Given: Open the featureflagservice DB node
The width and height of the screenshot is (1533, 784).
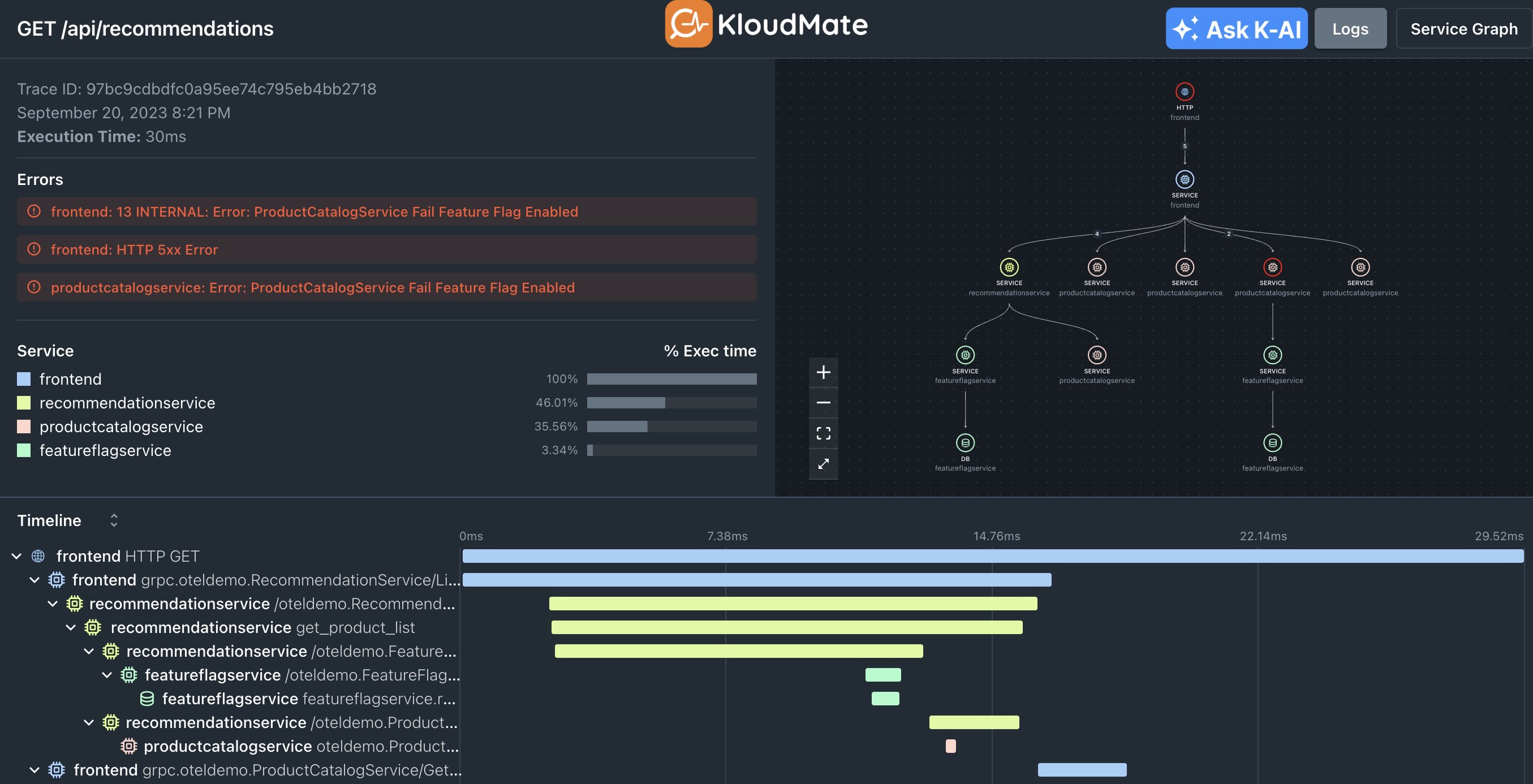Looking at the screenshot, I should click(964, 442).
